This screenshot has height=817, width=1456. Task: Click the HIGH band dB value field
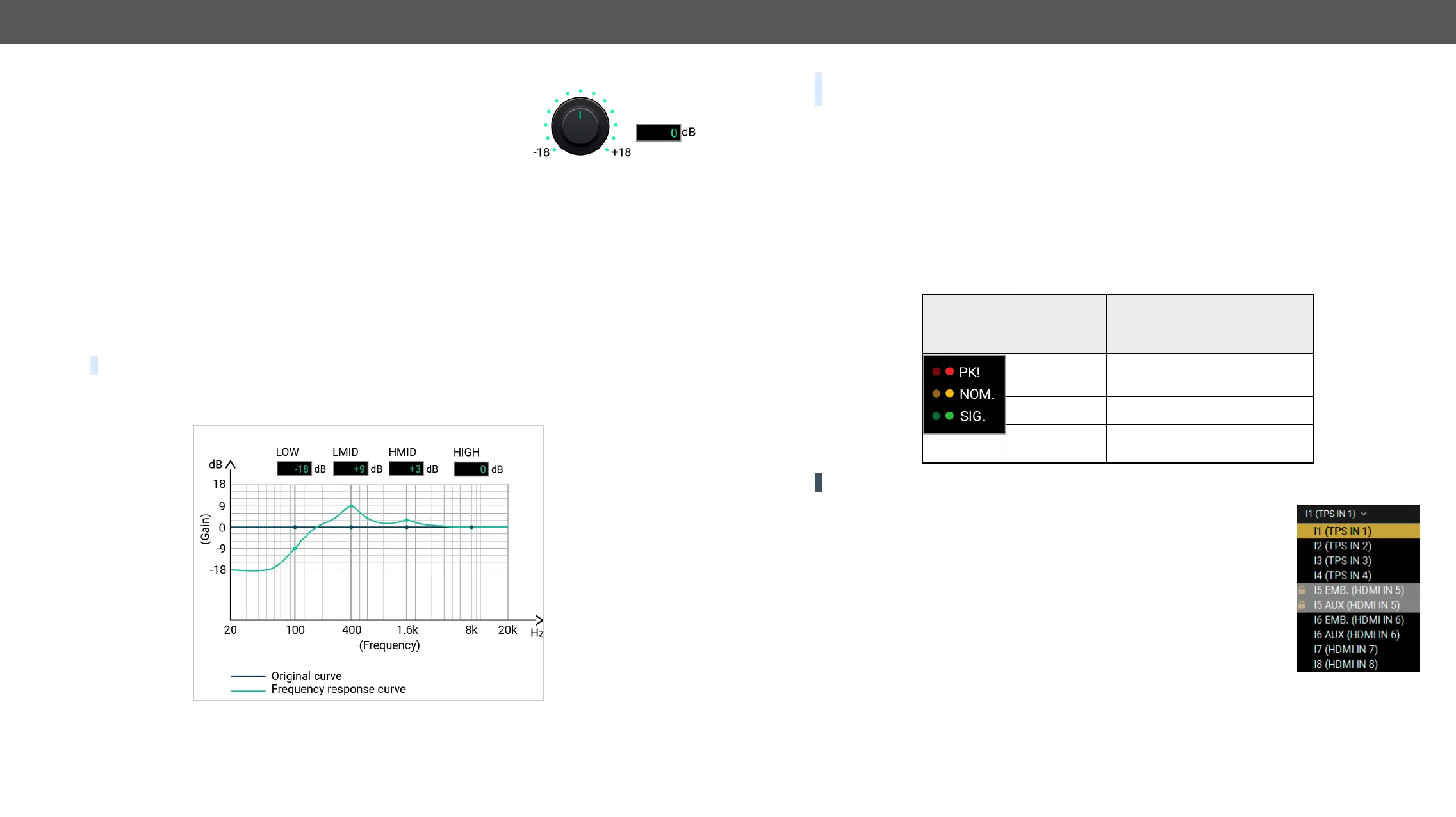click(471, 469)
